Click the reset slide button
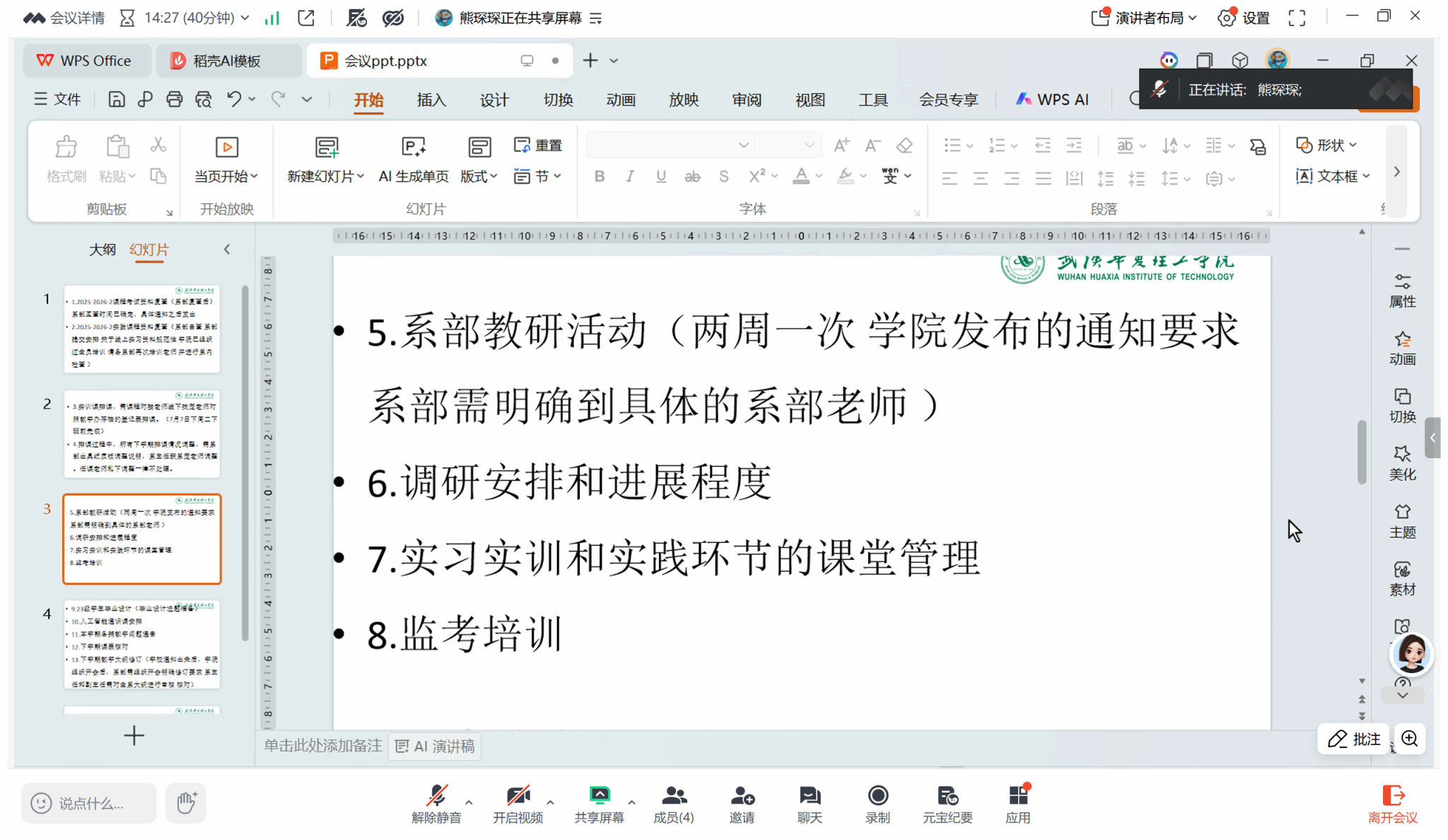This screenshot has width=1448, height=840. (538, 146)
